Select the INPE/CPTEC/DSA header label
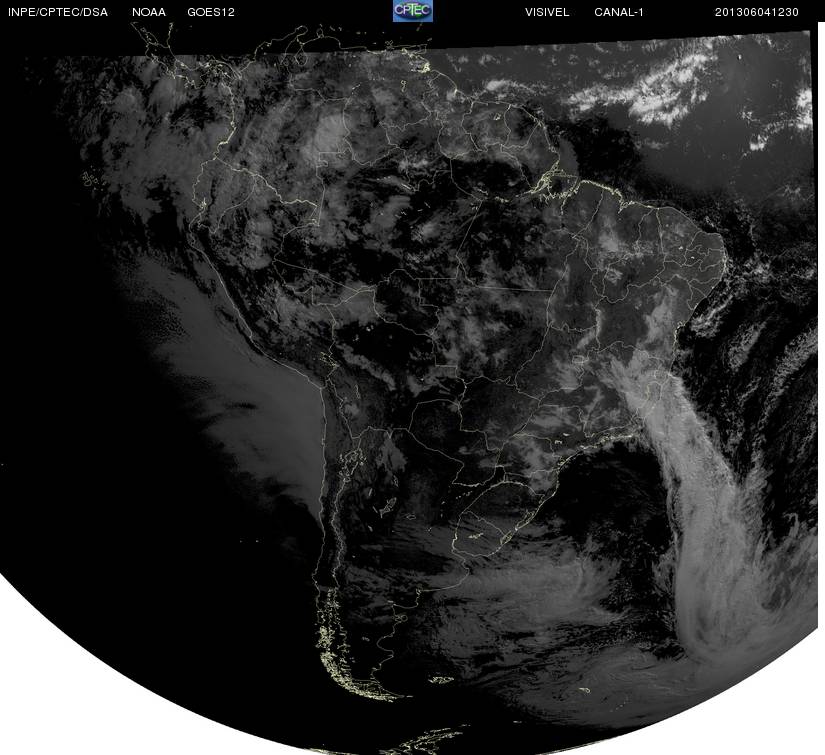Image resolution: width=825 pixels, height=755 pixels. [58, 12]
